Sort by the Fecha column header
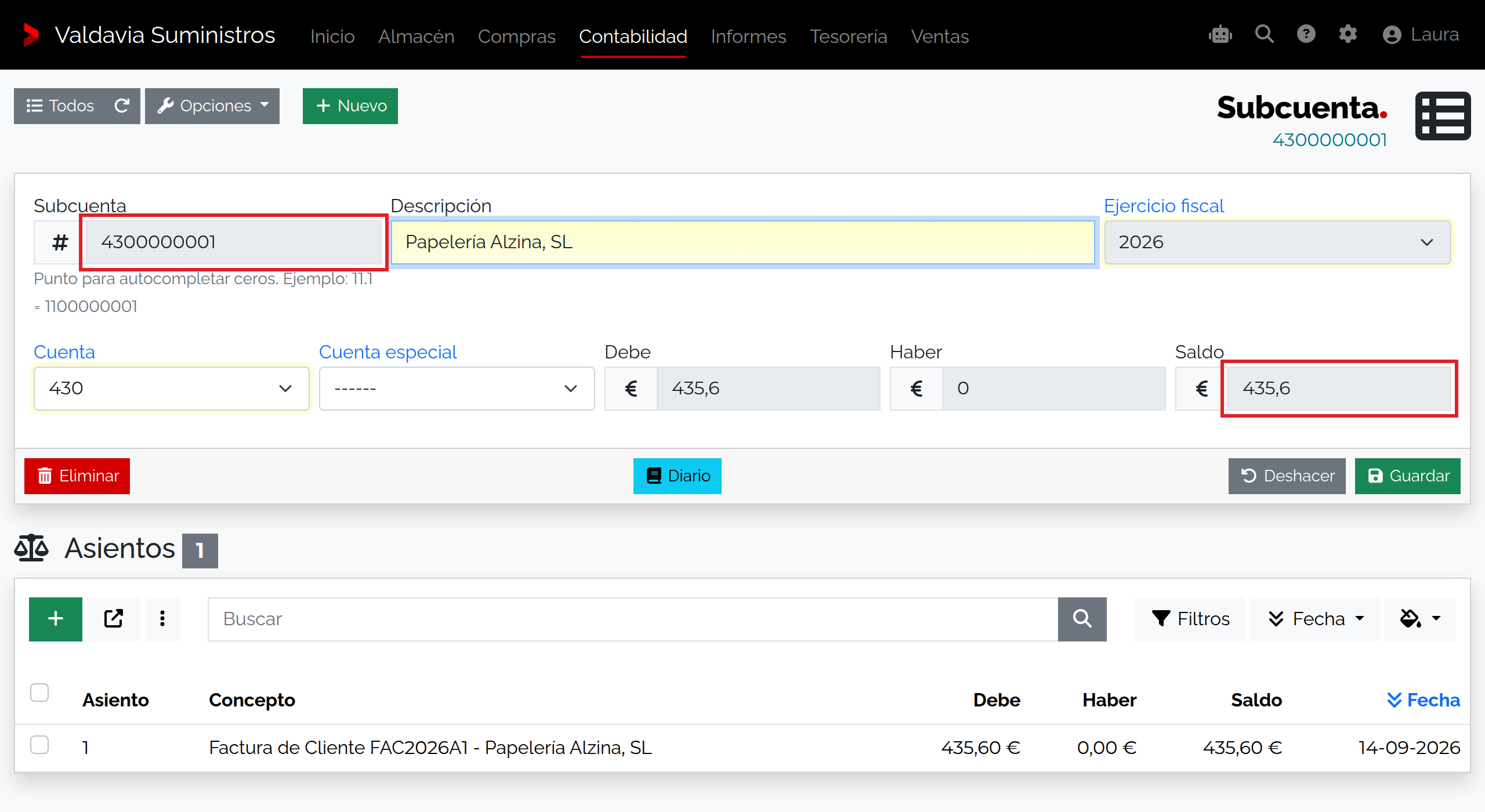The image size is (1485, 812). pos(1423,700)
